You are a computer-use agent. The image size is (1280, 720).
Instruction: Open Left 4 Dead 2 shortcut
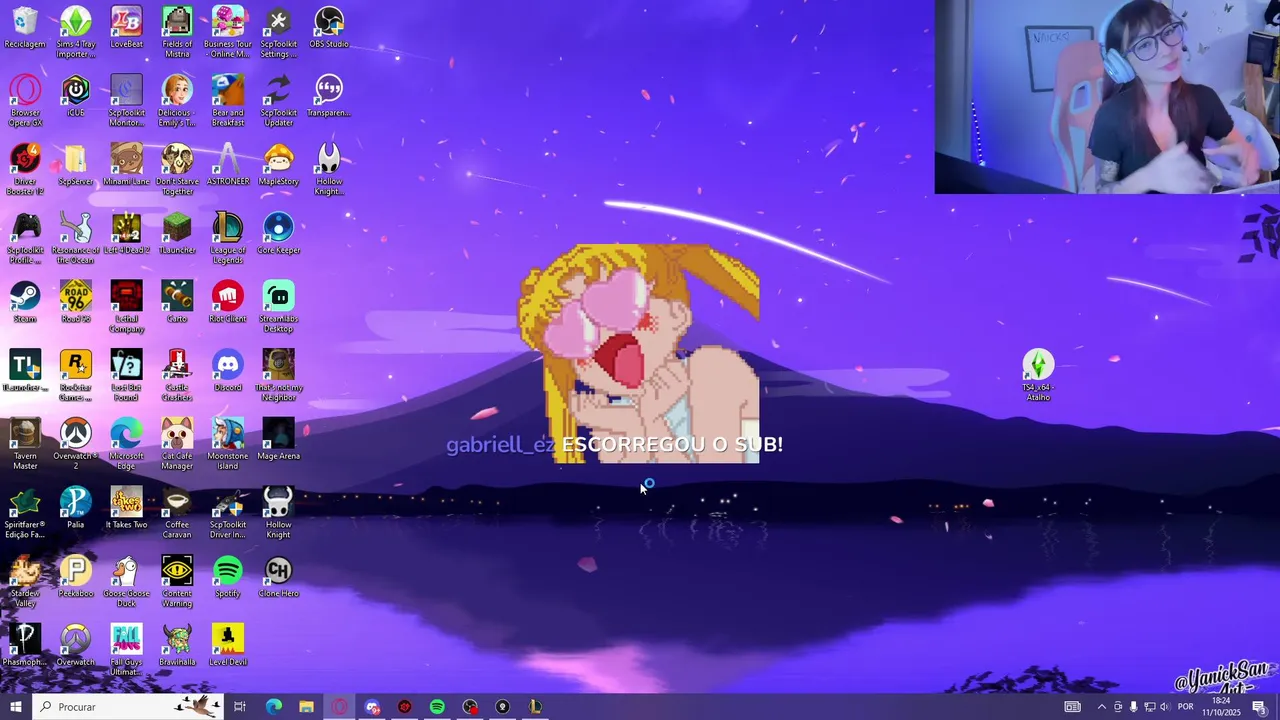(x=126, y=234)
